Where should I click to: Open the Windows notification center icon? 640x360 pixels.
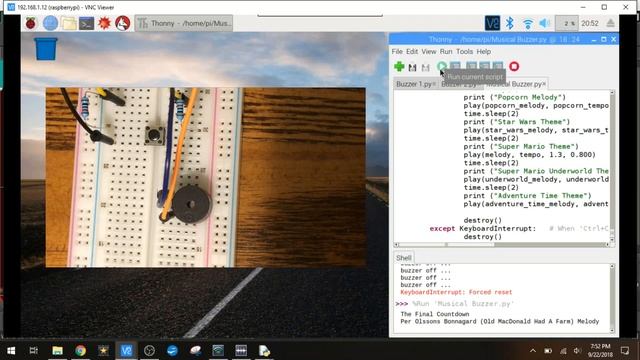625,351
